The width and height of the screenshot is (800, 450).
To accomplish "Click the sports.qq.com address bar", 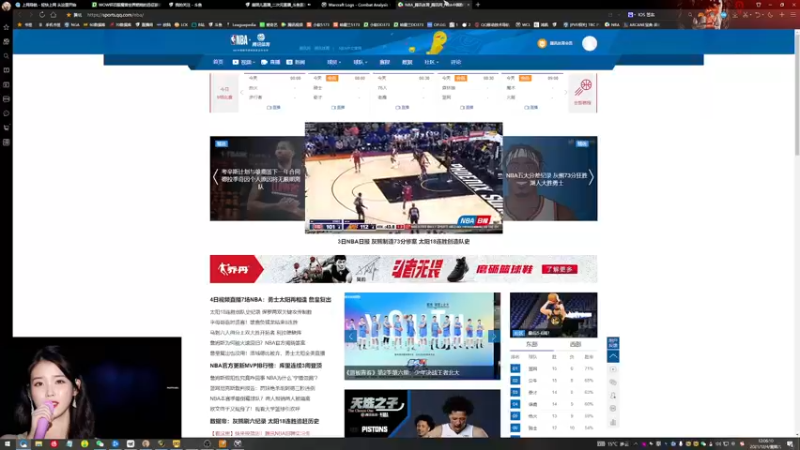I will 115,15.
